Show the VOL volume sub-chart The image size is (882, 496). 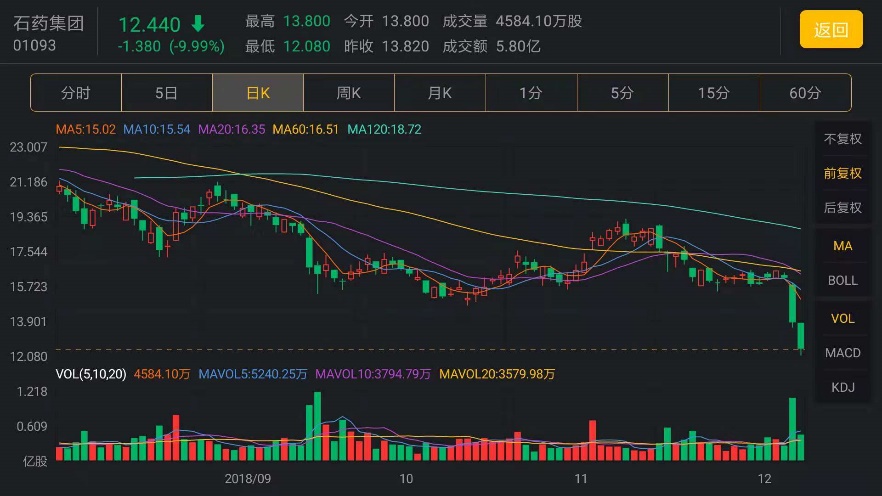point(842,319)
